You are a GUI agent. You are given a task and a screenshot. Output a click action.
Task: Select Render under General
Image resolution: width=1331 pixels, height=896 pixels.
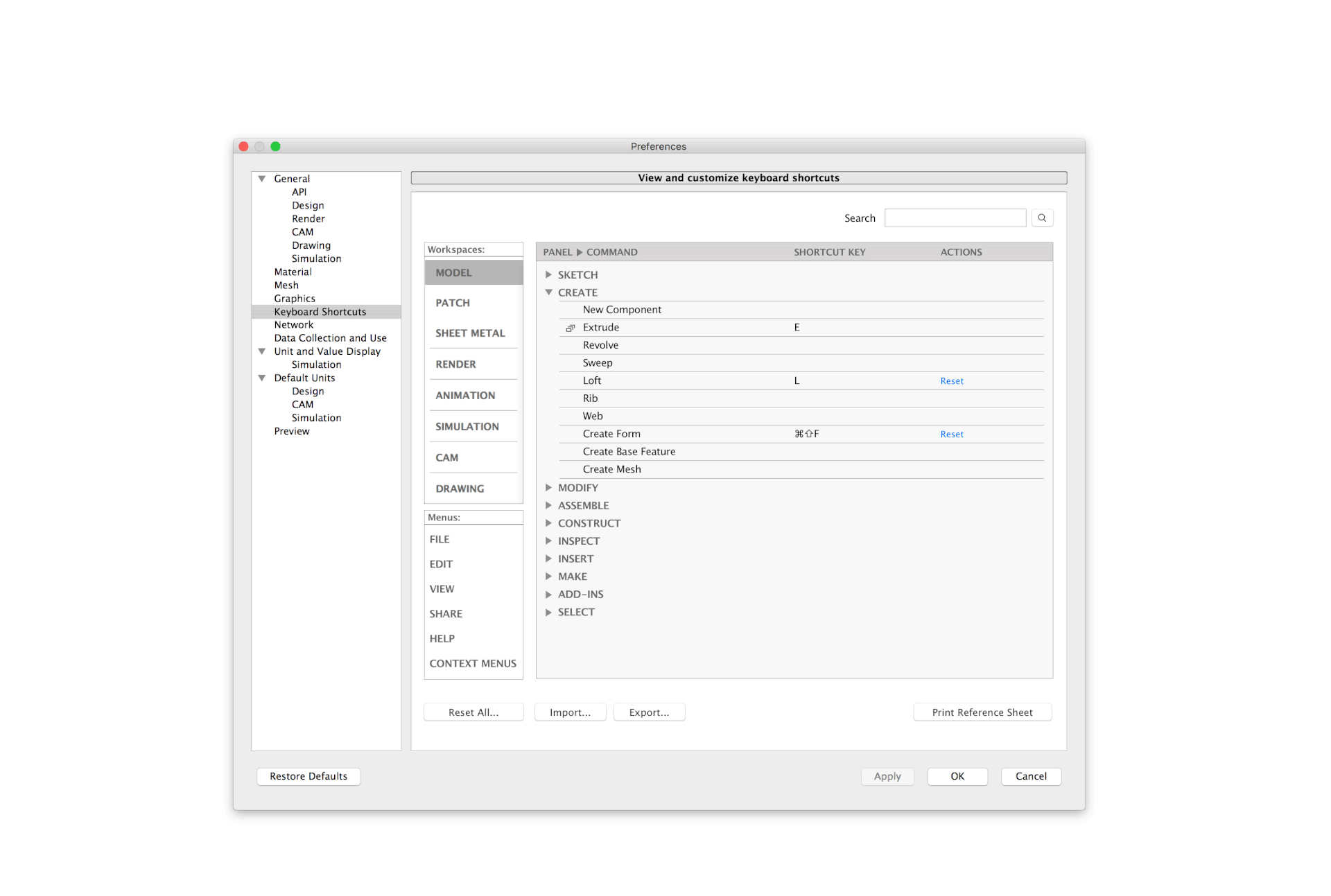click(x=308, y=219)
